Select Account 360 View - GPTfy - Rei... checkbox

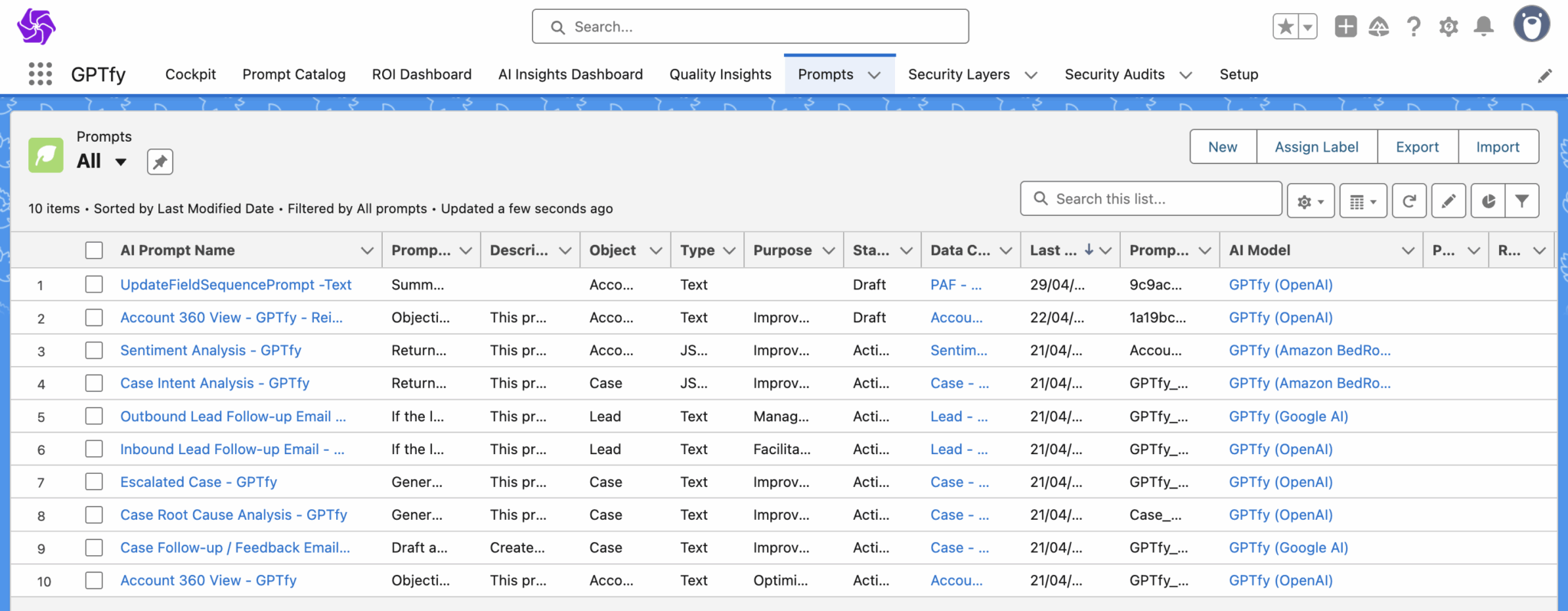coord(94,317)
